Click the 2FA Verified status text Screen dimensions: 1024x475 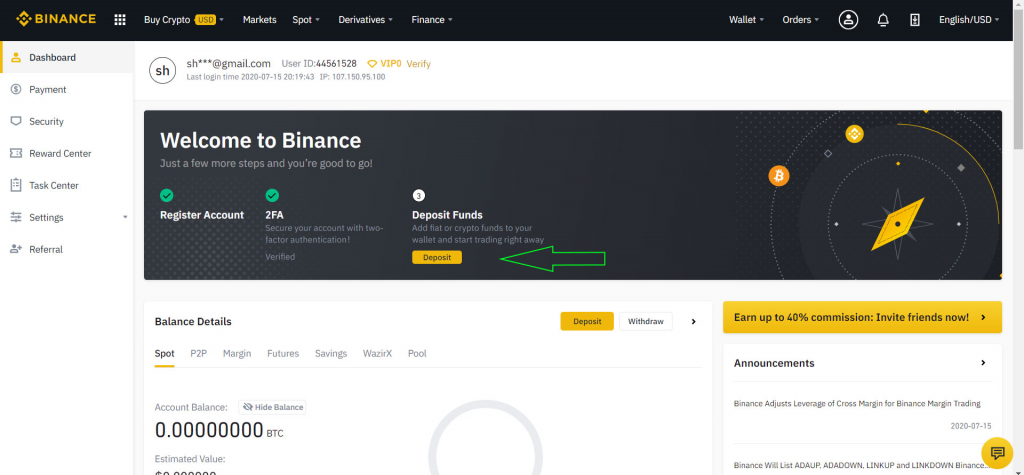280,257
